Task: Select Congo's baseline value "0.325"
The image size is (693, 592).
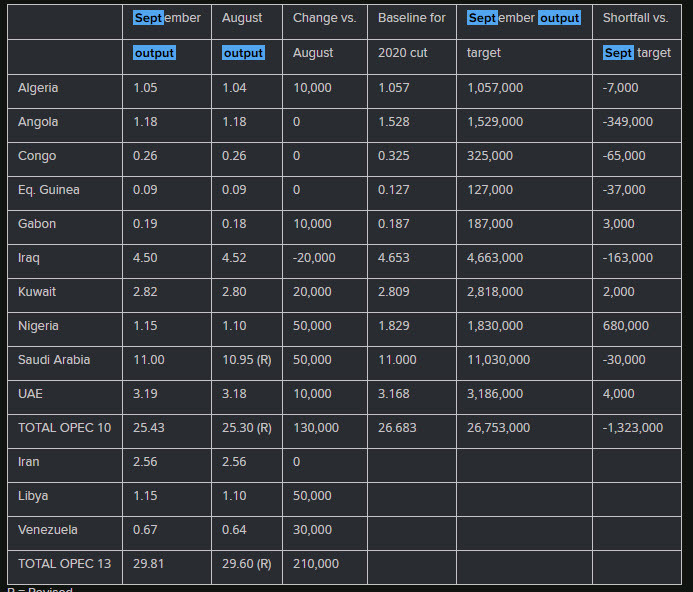Action: point(393,156)
